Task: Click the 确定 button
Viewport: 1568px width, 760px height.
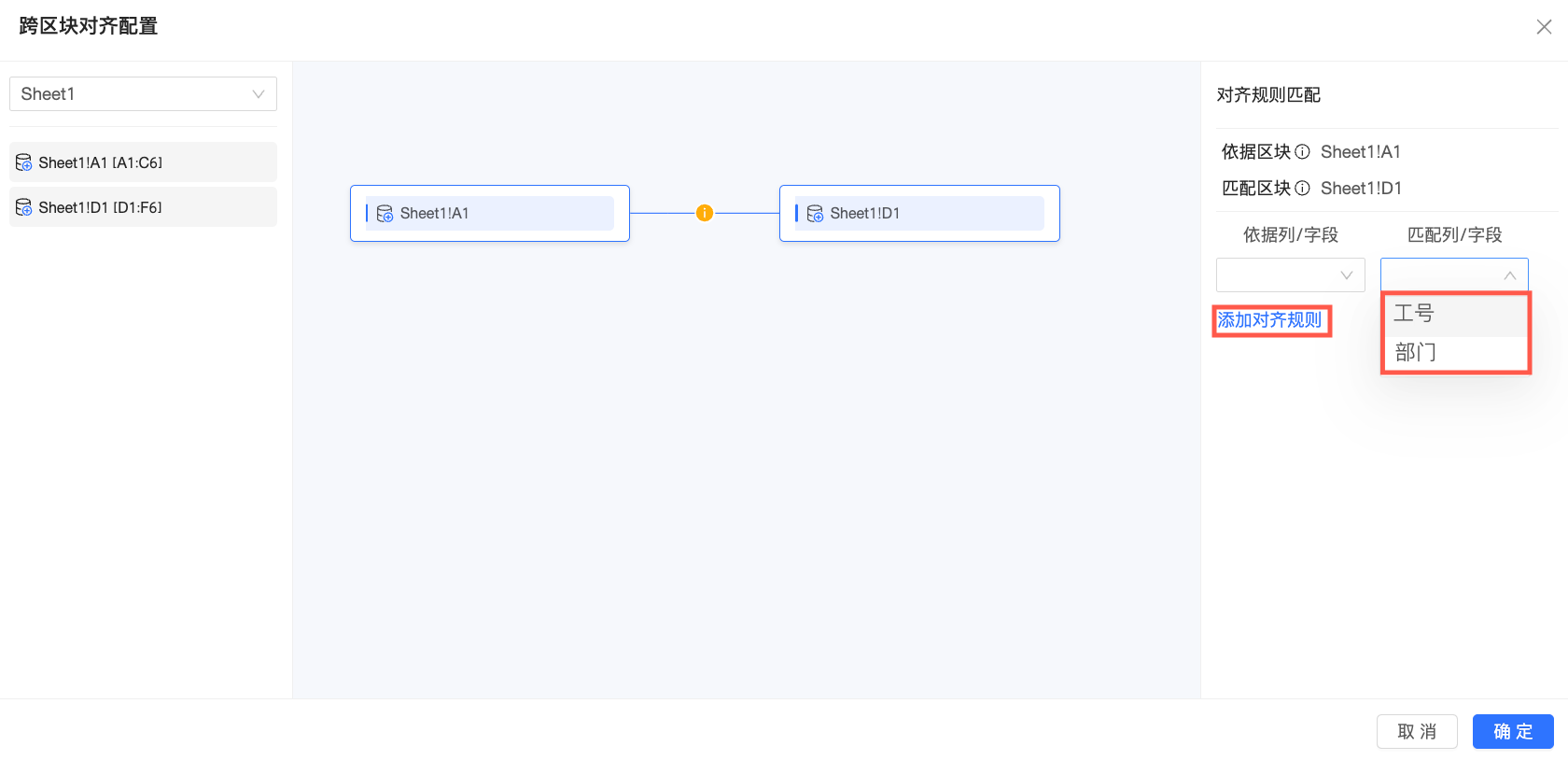Action: click(x=1513, y=731)
